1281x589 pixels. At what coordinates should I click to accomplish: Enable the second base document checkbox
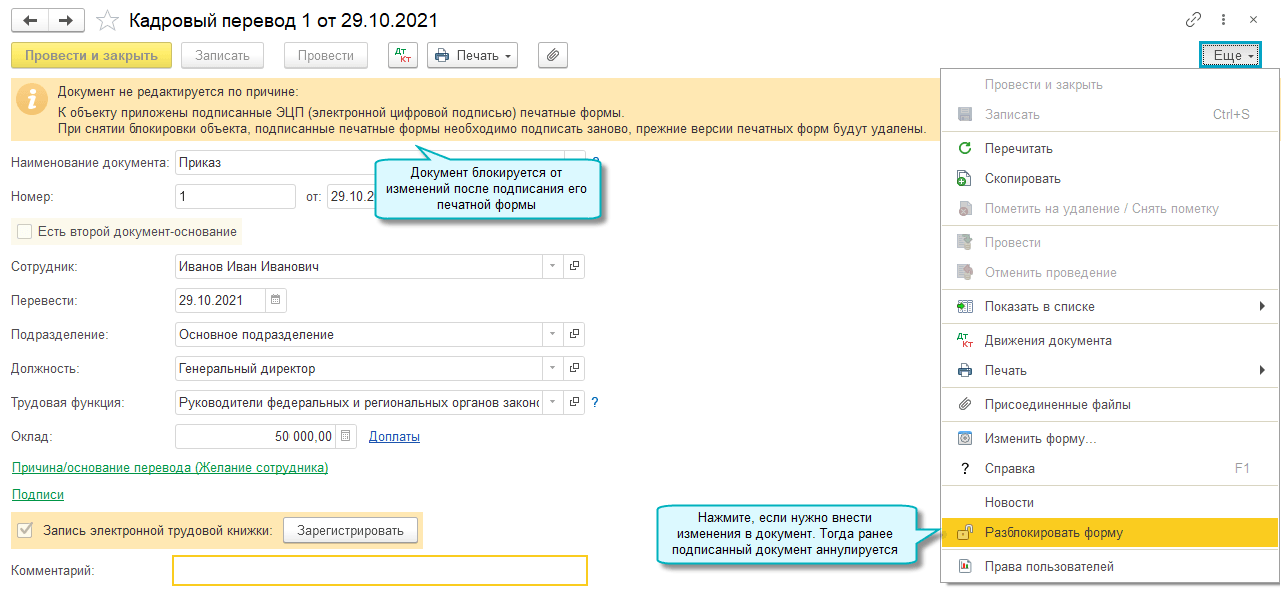point(25,232)
